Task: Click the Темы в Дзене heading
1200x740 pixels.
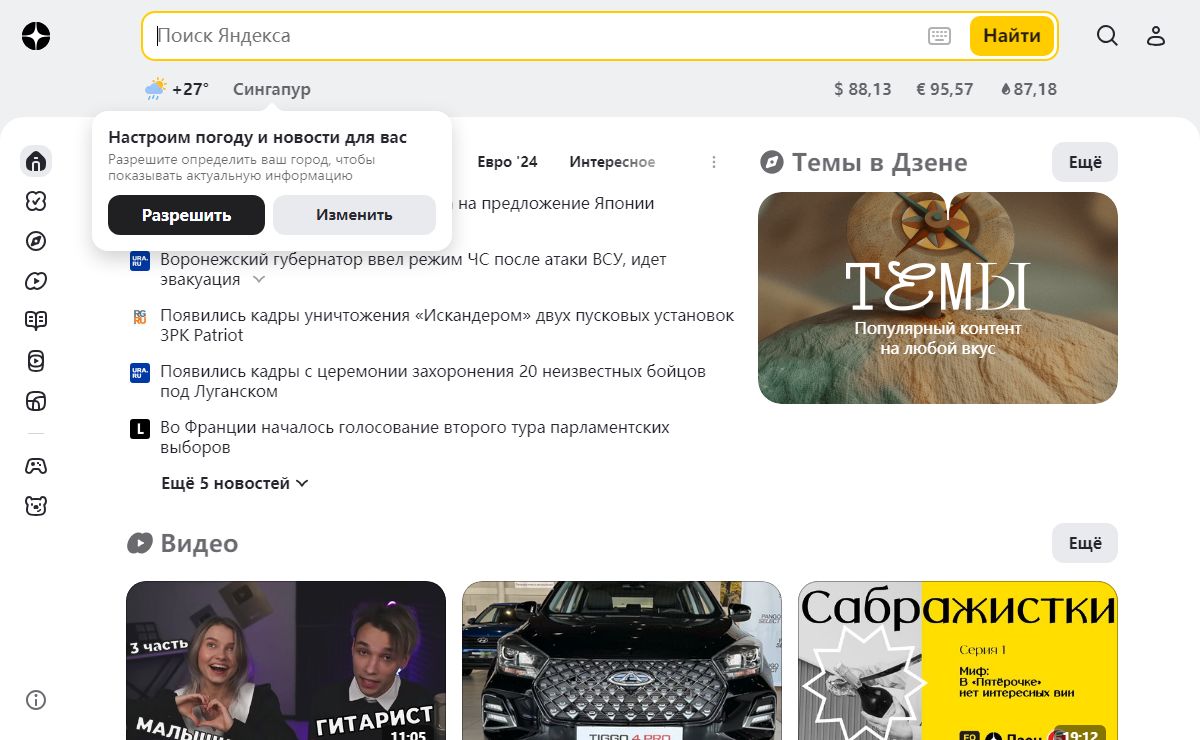Action: 880,162
